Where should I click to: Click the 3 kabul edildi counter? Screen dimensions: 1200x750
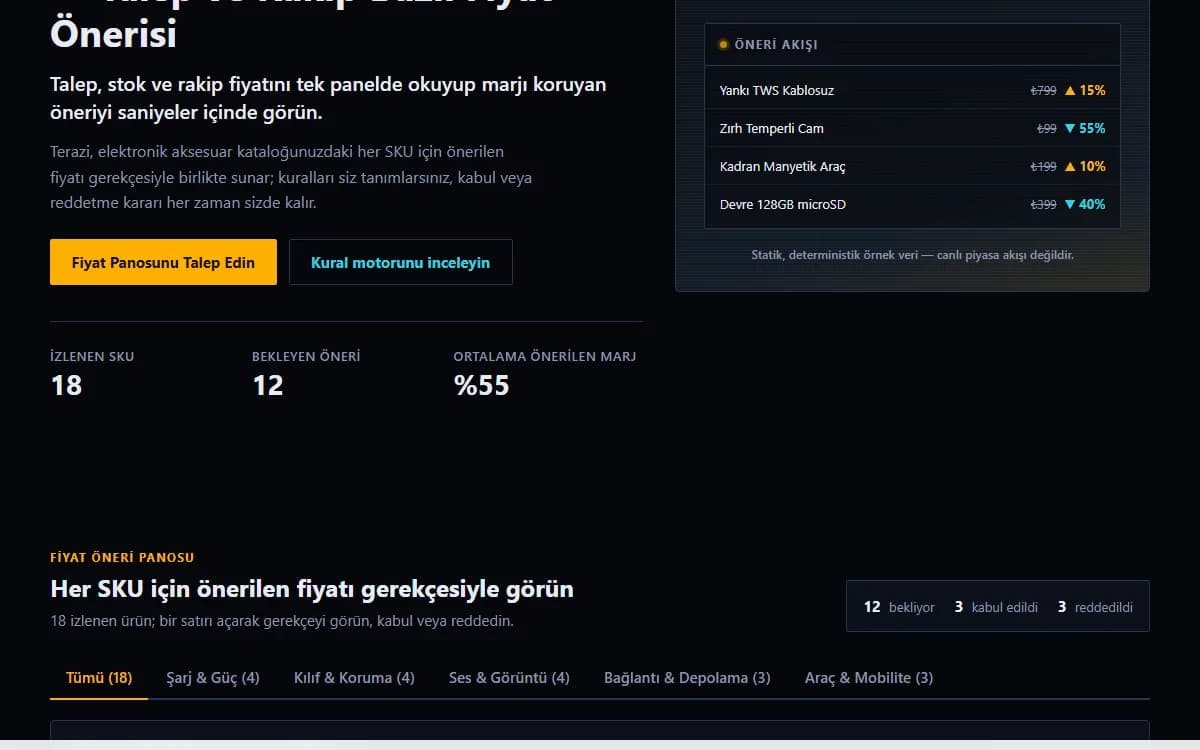996,607
